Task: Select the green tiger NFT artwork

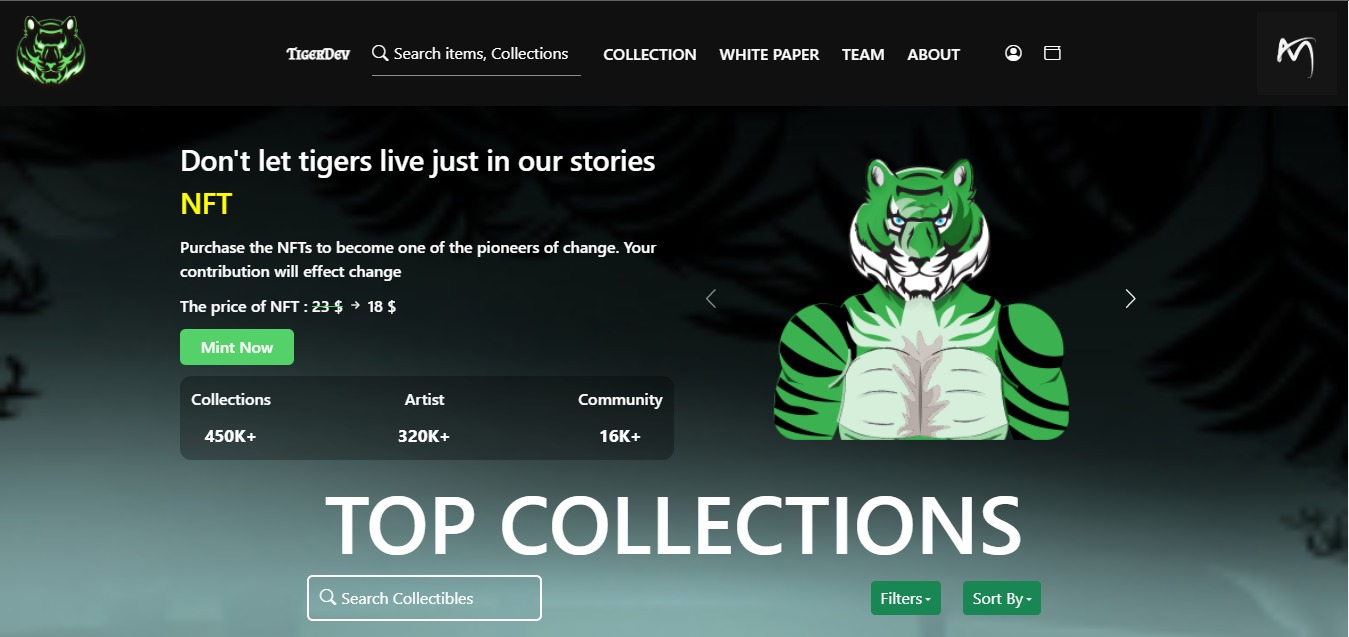Action: [921, 298]
